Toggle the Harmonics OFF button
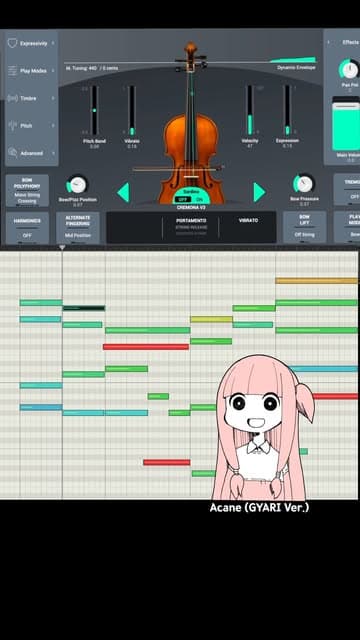The image size is (360, 640). tap(27, 228)
